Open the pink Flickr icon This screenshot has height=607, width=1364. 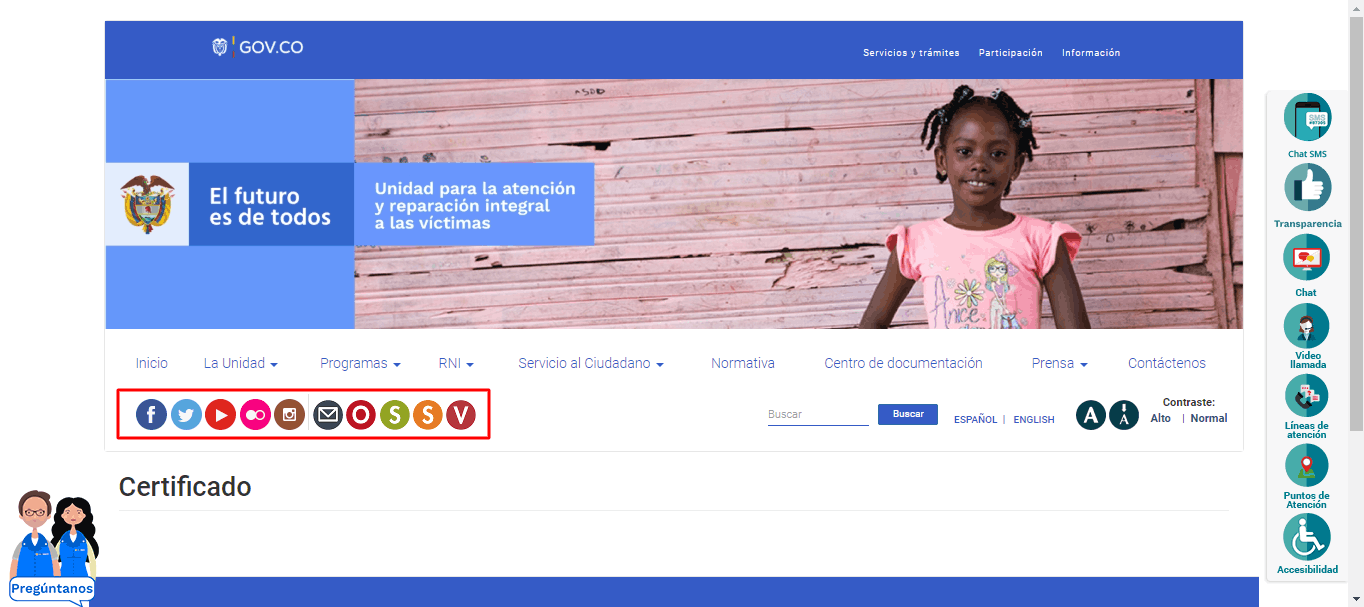tap(255, 414)
